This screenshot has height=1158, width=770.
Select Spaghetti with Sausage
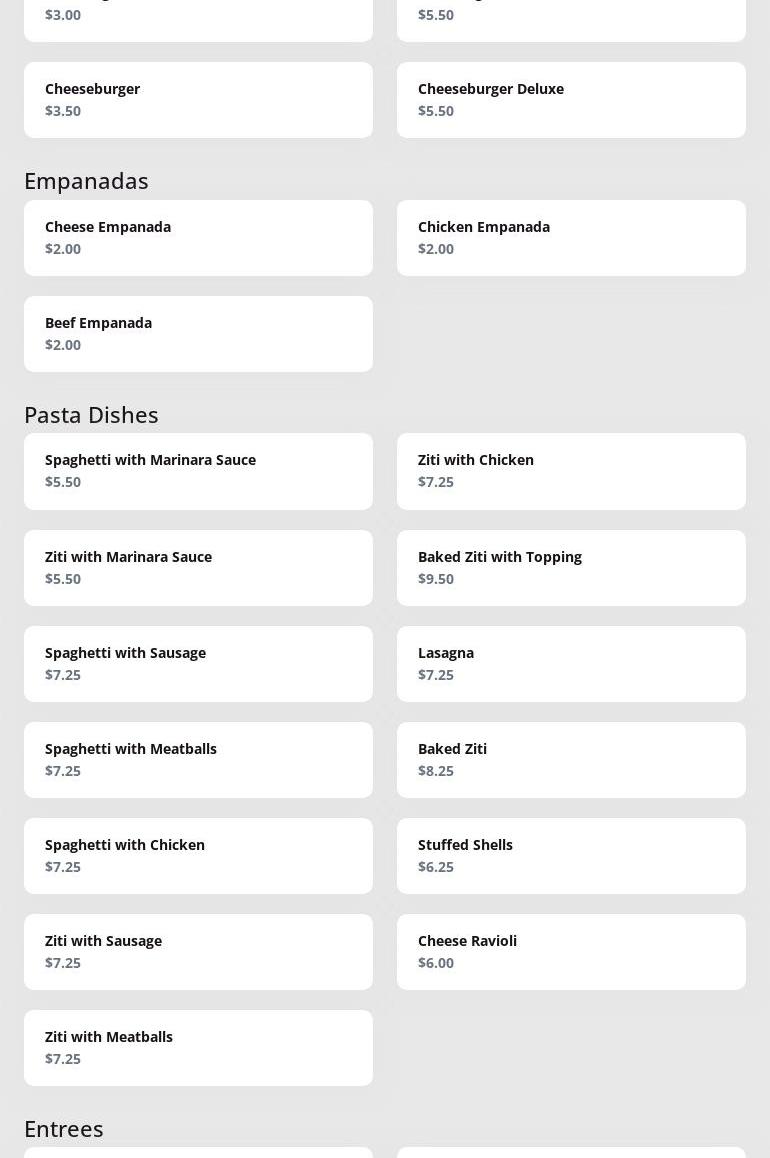click(198, 664)
